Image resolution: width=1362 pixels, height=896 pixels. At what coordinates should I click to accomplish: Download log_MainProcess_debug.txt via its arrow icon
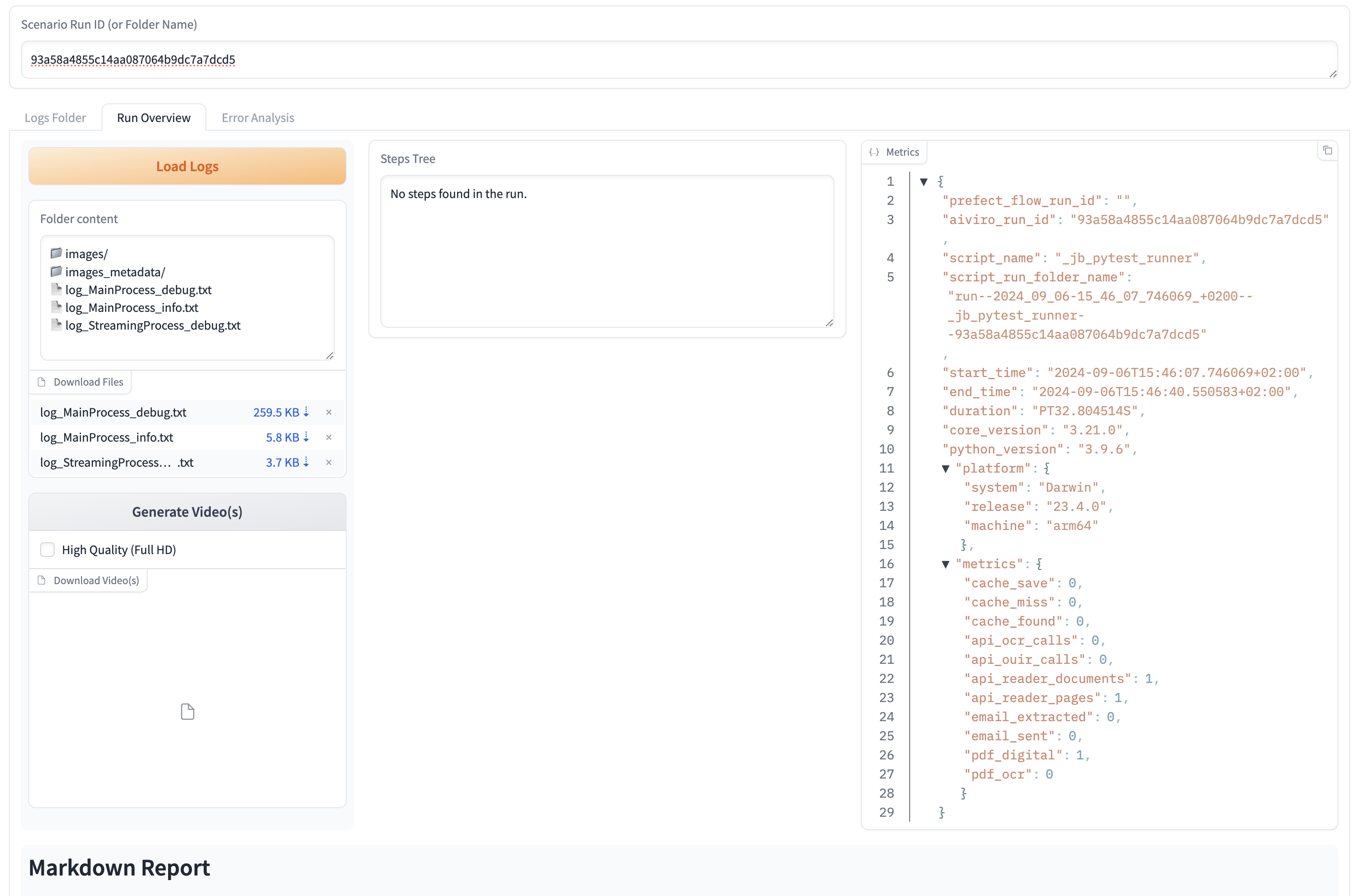(x=306, y=412)
